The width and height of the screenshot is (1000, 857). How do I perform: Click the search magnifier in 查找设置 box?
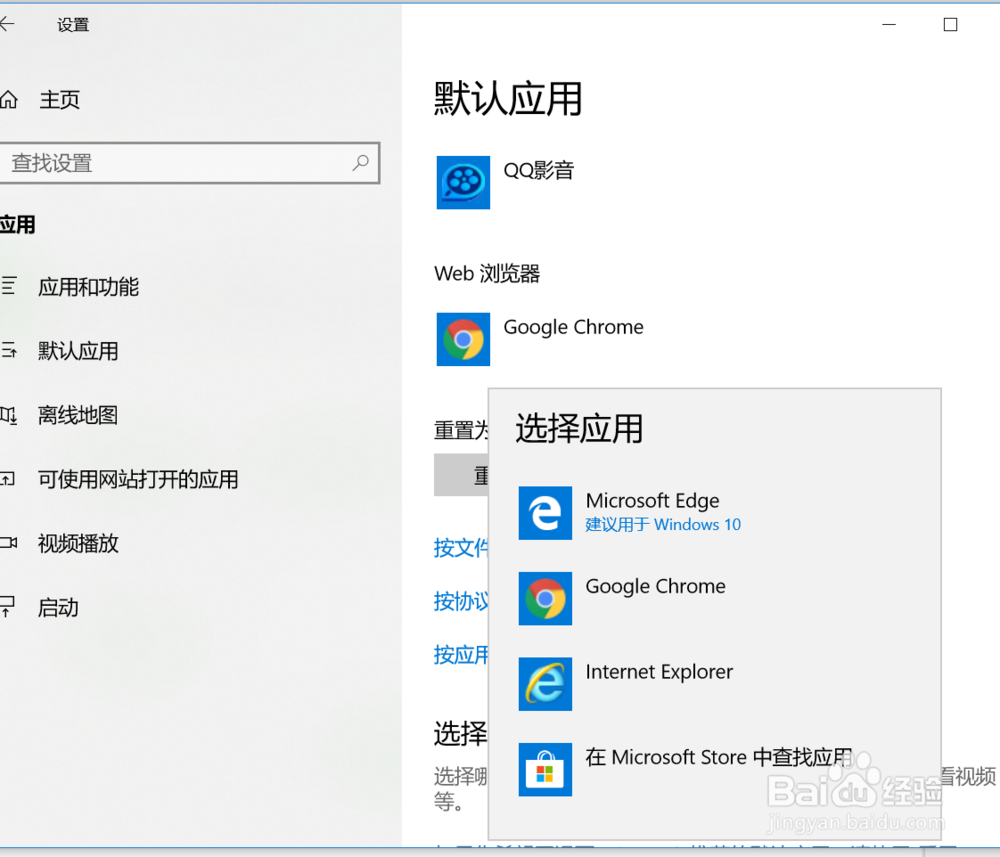tap(360, 163)
